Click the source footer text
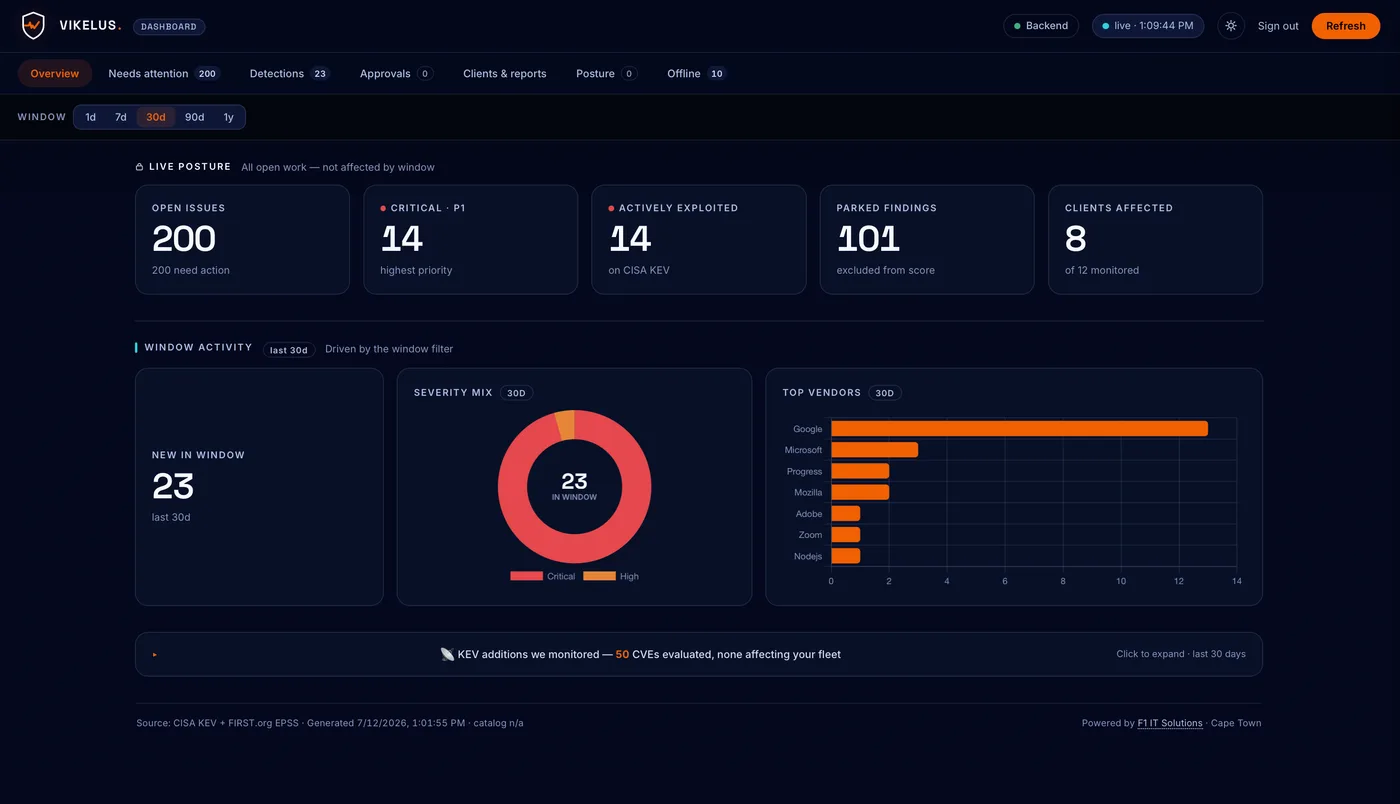Image resolution: width=1400 pixels, height=804 pixels. pos(330,723)
